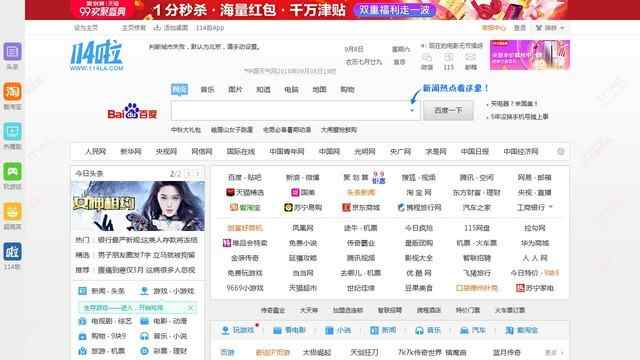Open the orange Taobao sidebar icon
The image size is (640, 360).
pos(12,92)
